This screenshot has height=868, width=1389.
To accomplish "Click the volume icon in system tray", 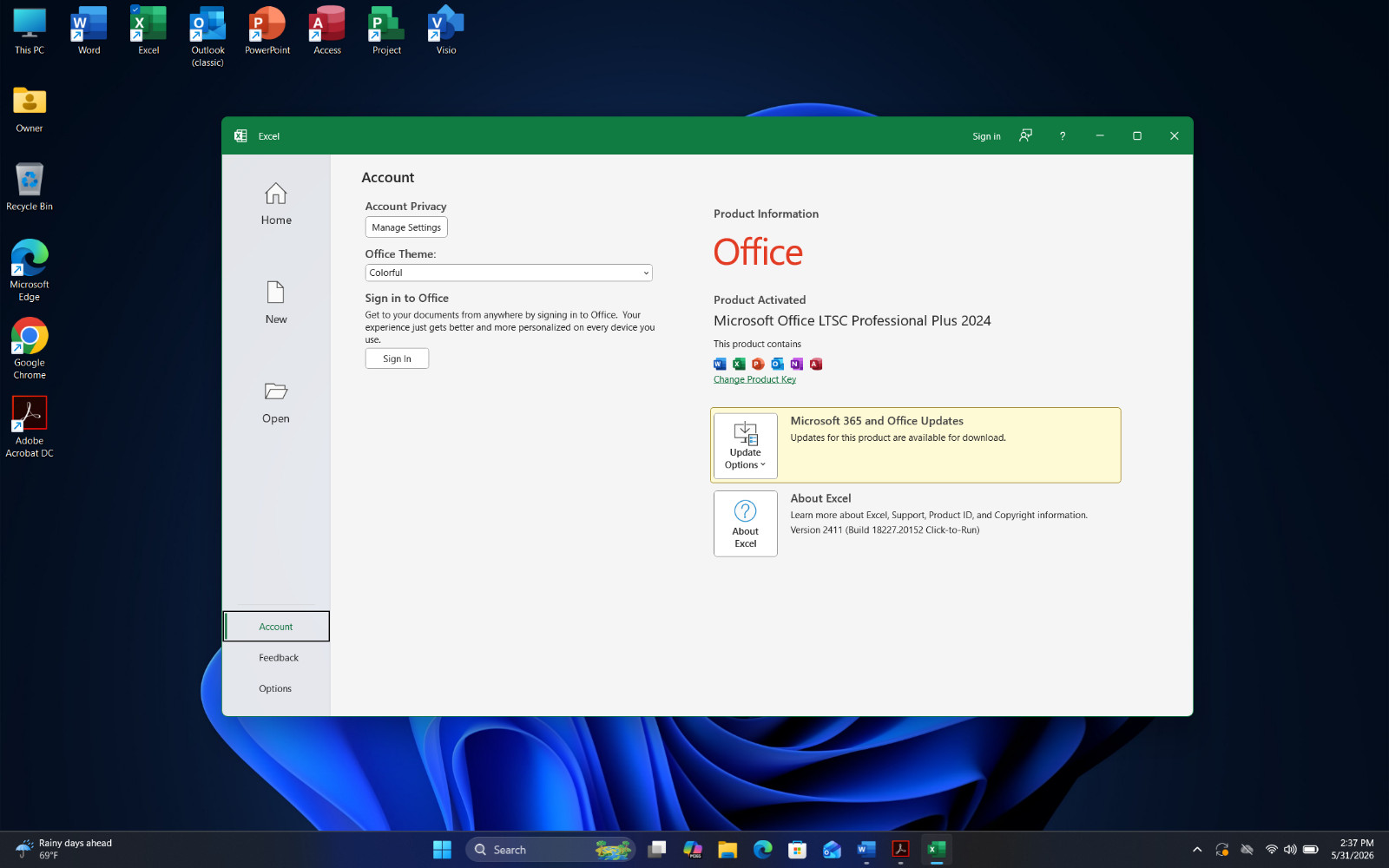I will coord(1290,850).
